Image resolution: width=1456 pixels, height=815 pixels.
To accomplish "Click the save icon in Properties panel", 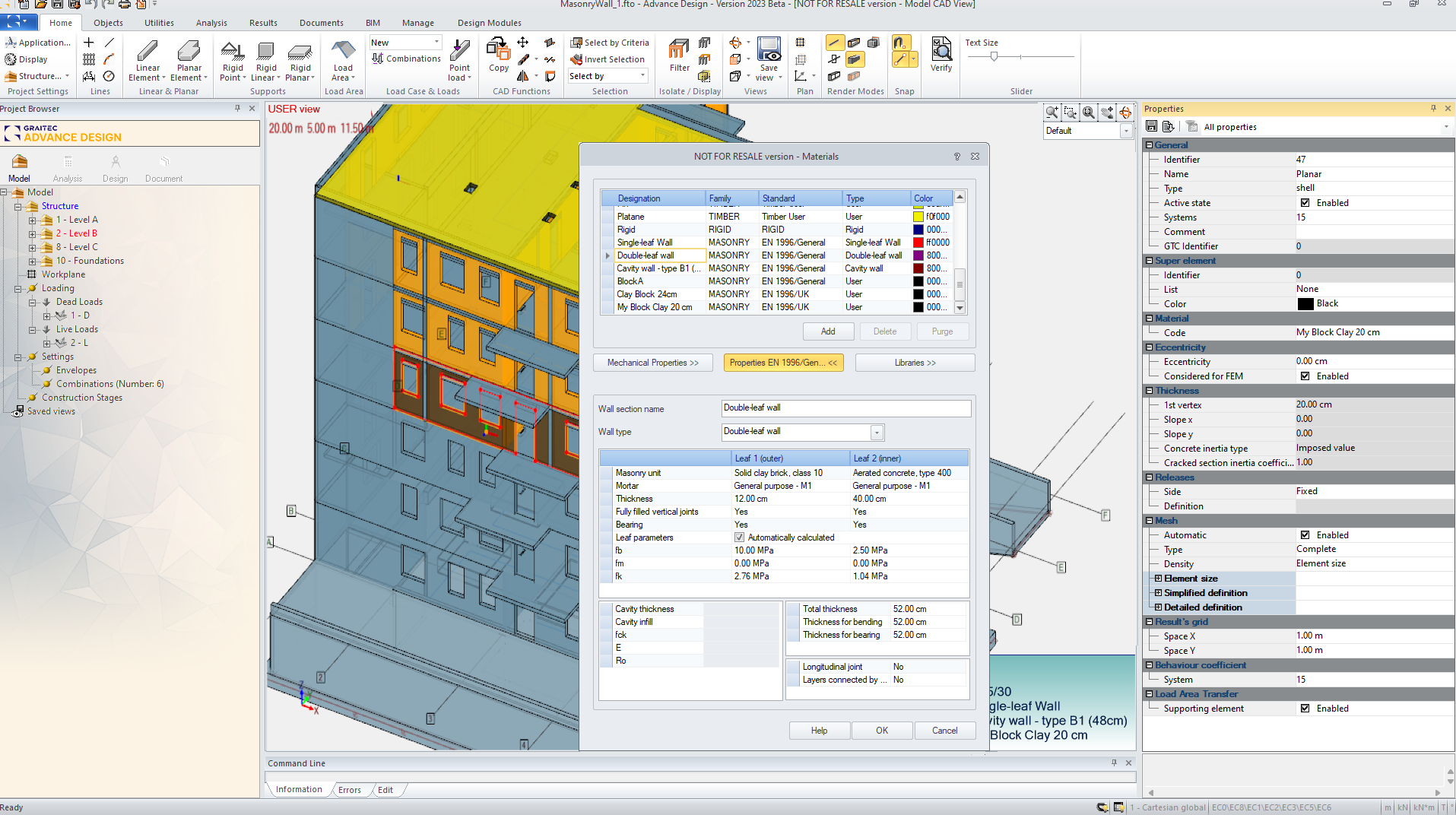I will point(1151,126).
